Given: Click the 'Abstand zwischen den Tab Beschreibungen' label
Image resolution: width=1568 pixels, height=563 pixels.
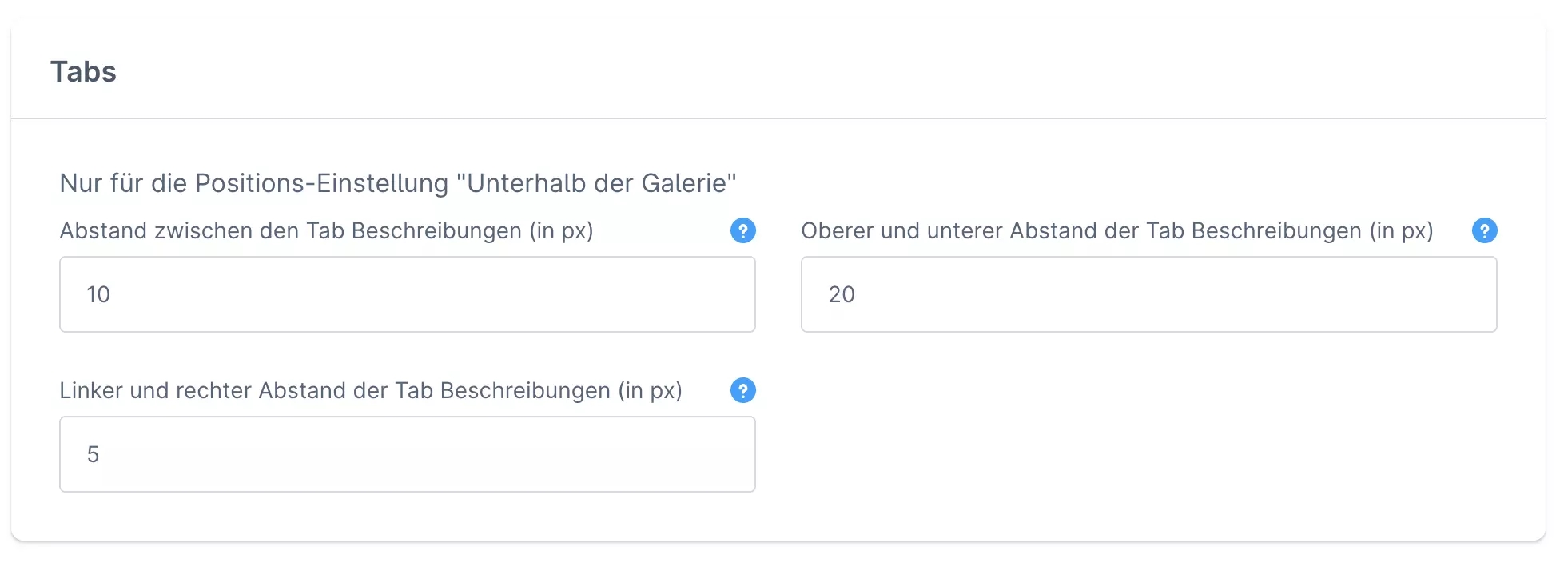Looking at the screenshot, I should tap(326, 231).
